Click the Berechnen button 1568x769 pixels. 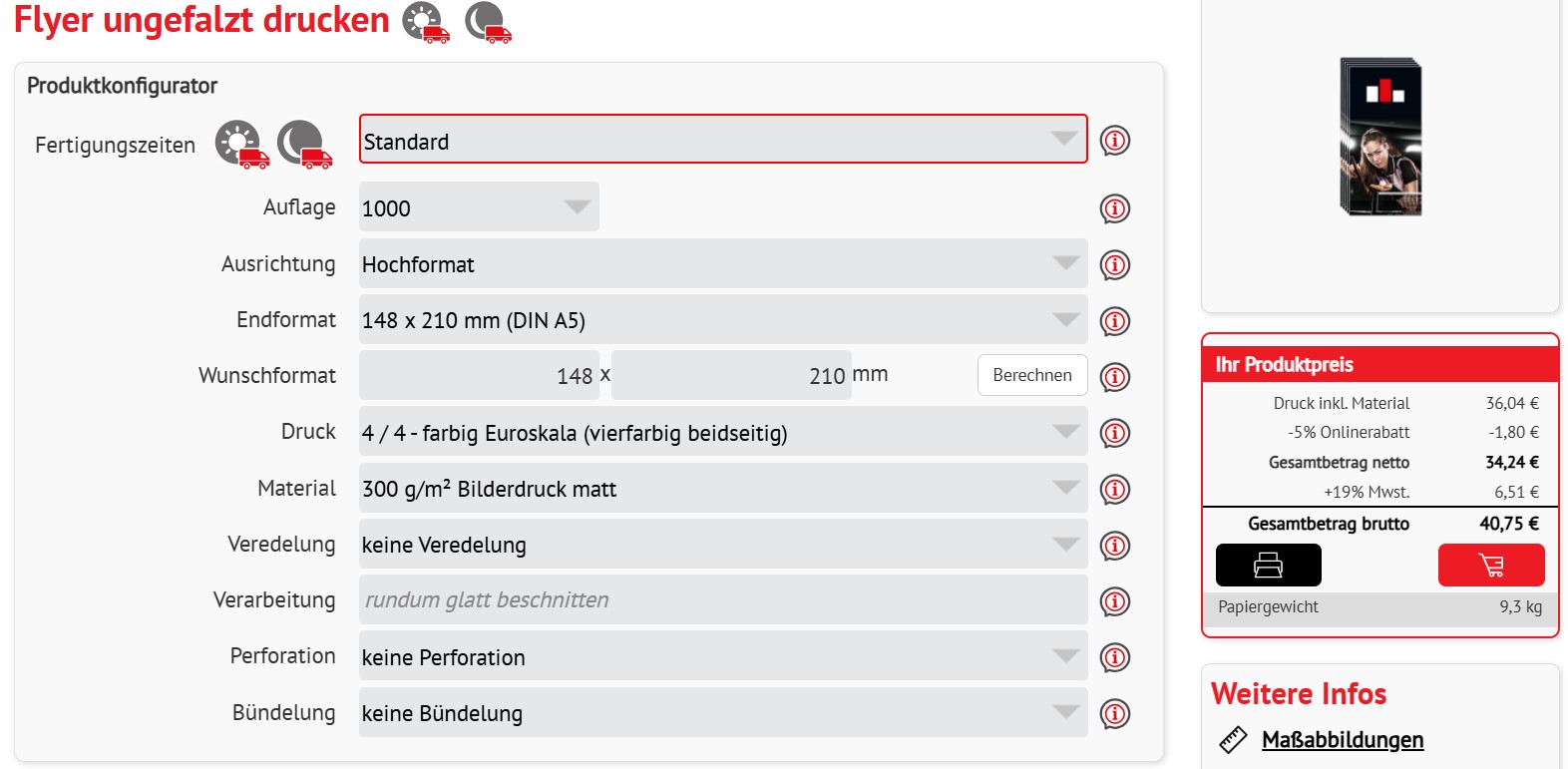1031,375
